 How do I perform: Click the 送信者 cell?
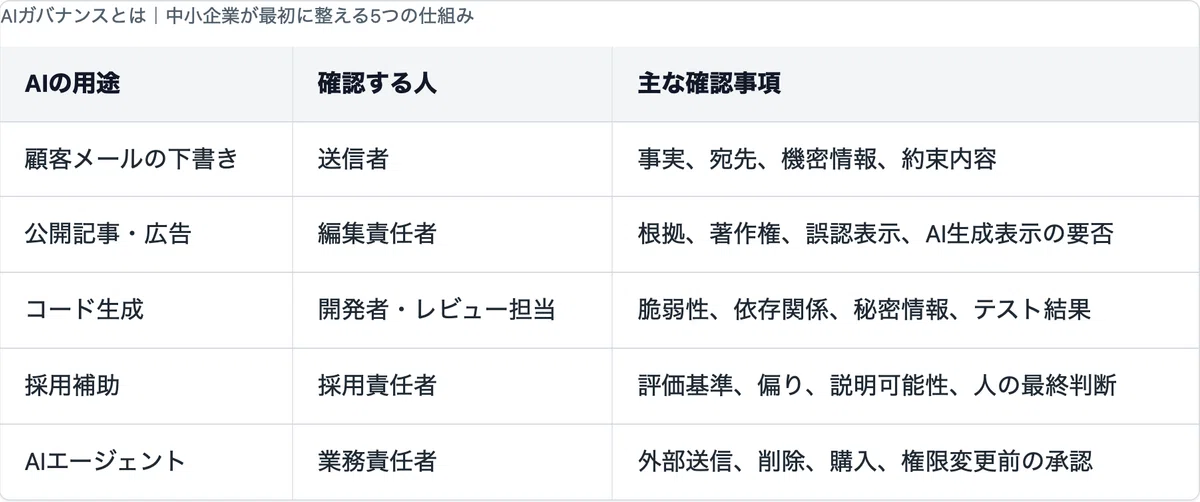pyautogui.click(x=452, y=159)
